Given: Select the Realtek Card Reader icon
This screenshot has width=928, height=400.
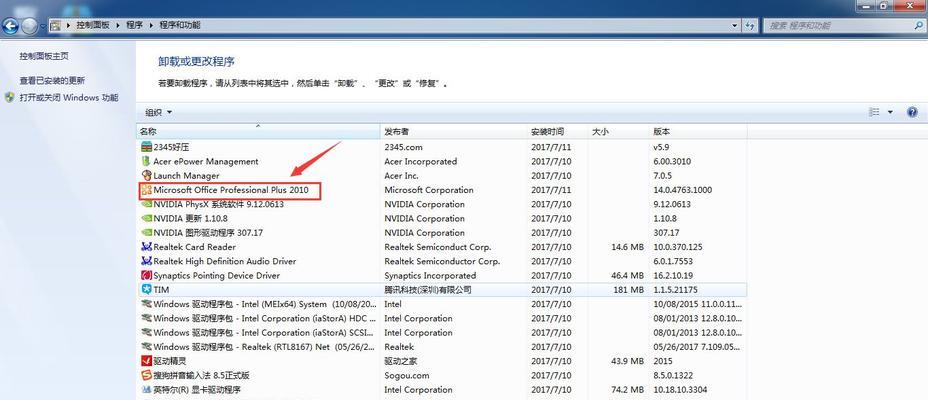Looking at the screenshot, I should tap(146, 247).
